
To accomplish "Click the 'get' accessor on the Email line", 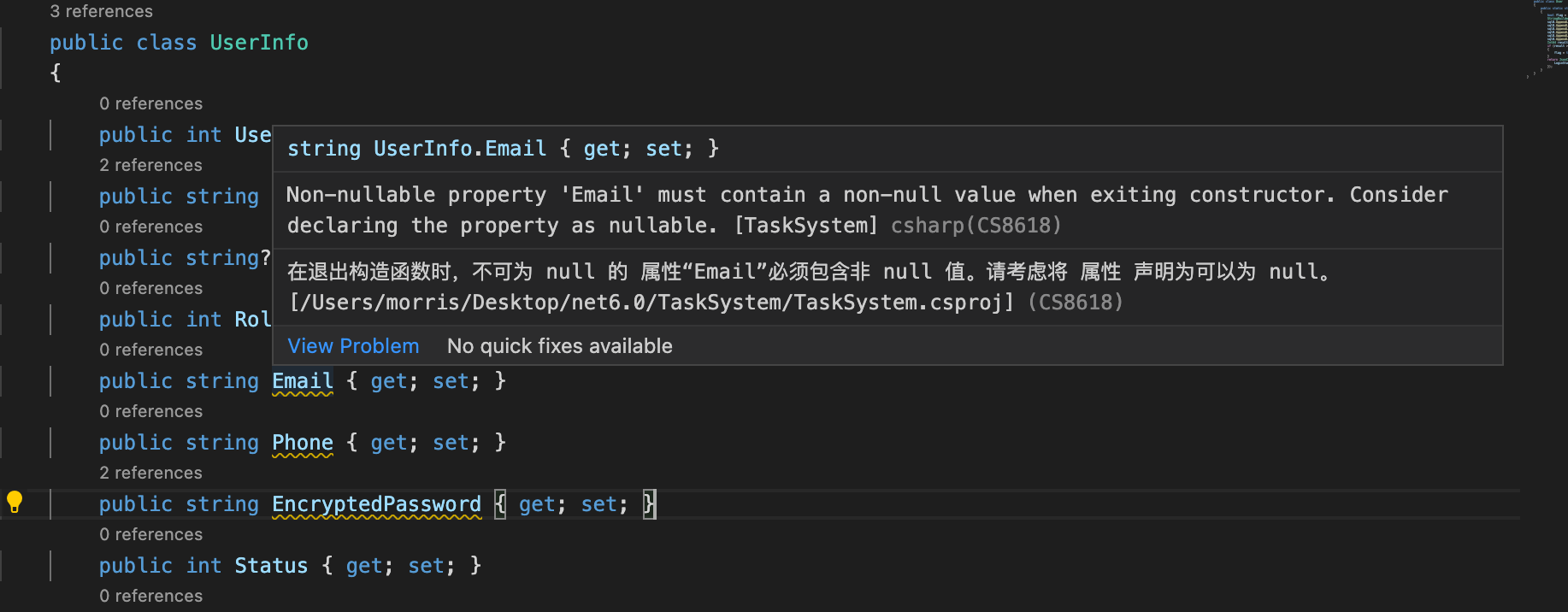I will [x=389, y=381].
